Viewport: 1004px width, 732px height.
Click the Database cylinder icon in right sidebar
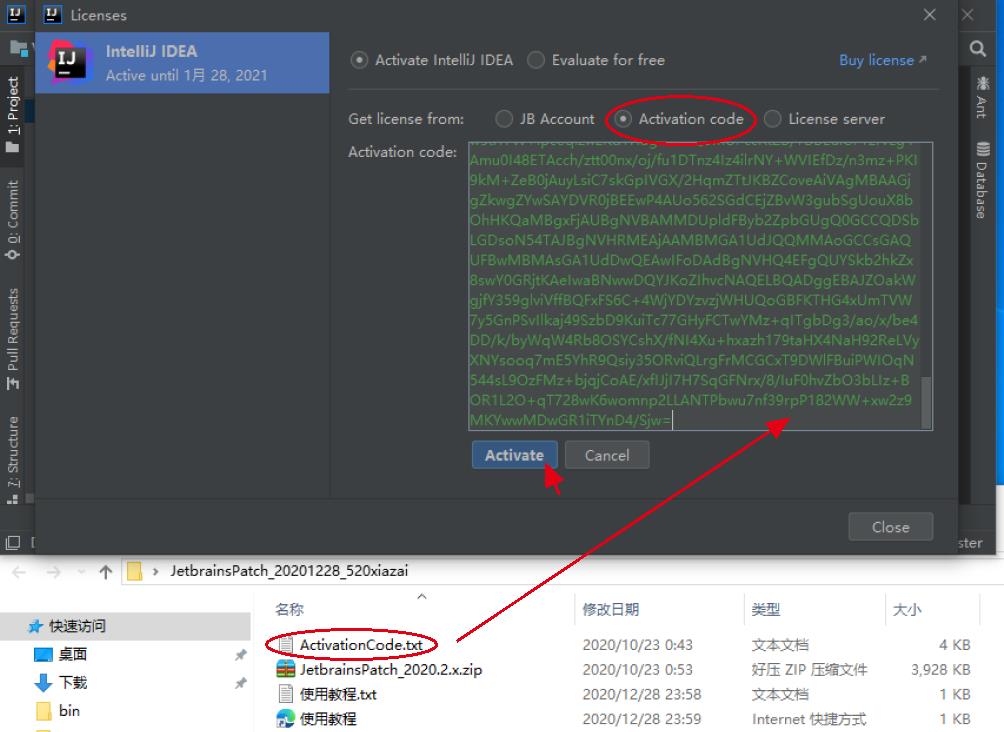pos(983,149)
